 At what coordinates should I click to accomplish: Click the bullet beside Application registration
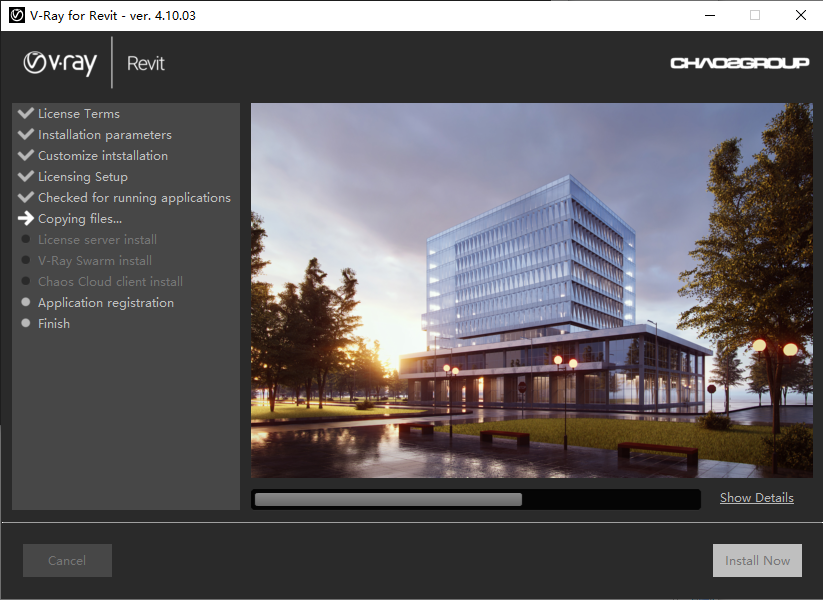click(x=25, y=302)
